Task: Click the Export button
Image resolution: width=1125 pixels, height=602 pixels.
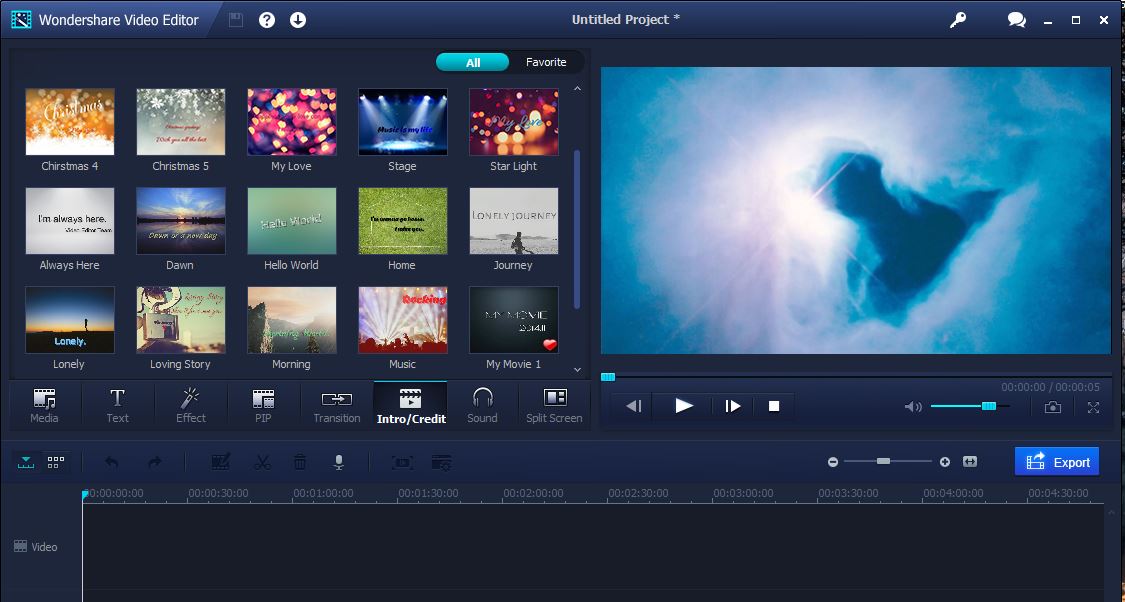Action: click(x=1057, y=461)
